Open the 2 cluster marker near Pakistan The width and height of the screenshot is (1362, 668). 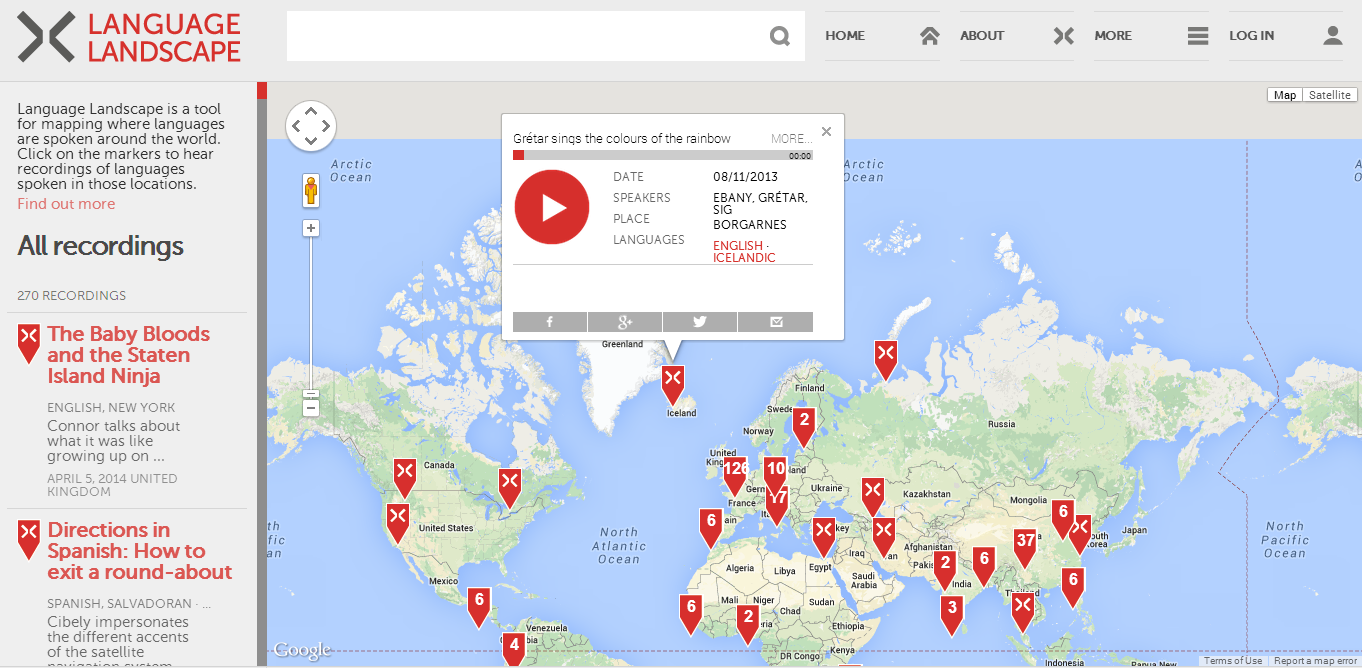[x=945, y=569]
